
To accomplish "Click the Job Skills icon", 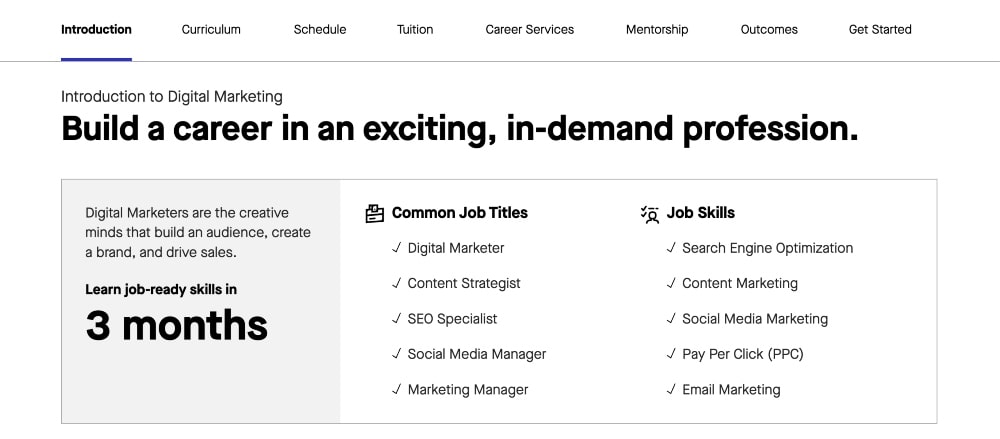I will click(650, 213).
